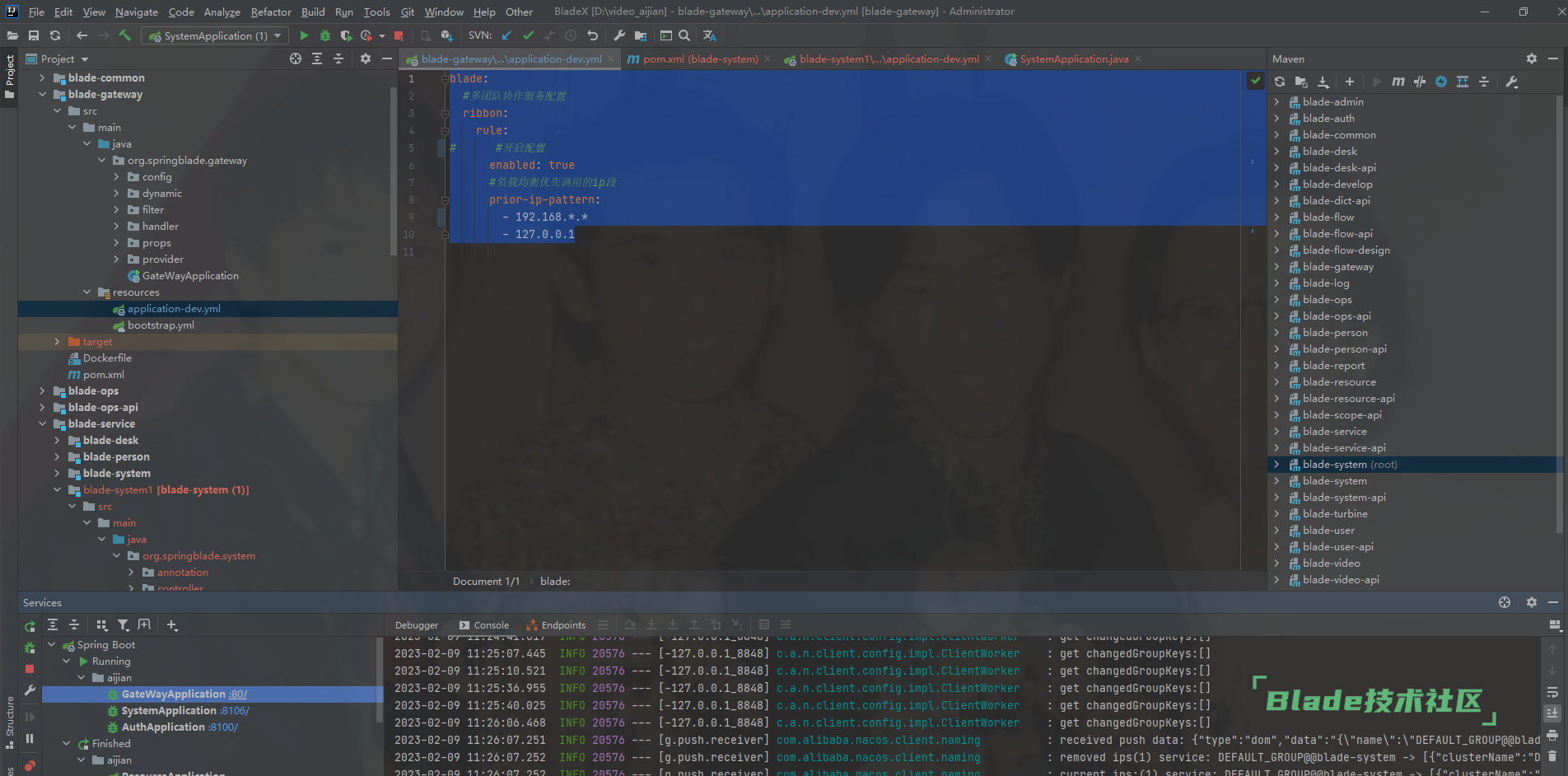This screenshot has height=776, width=1568.
Task: Reload all Maven projects
Action: point(1280,82)
